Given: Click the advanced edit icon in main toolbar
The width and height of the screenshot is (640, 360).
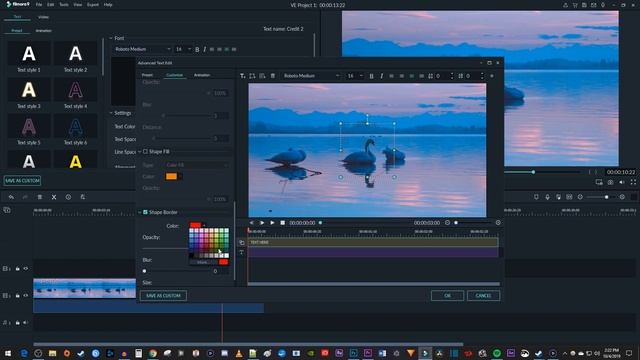Looking at the screenshot, I should point(83,197).
